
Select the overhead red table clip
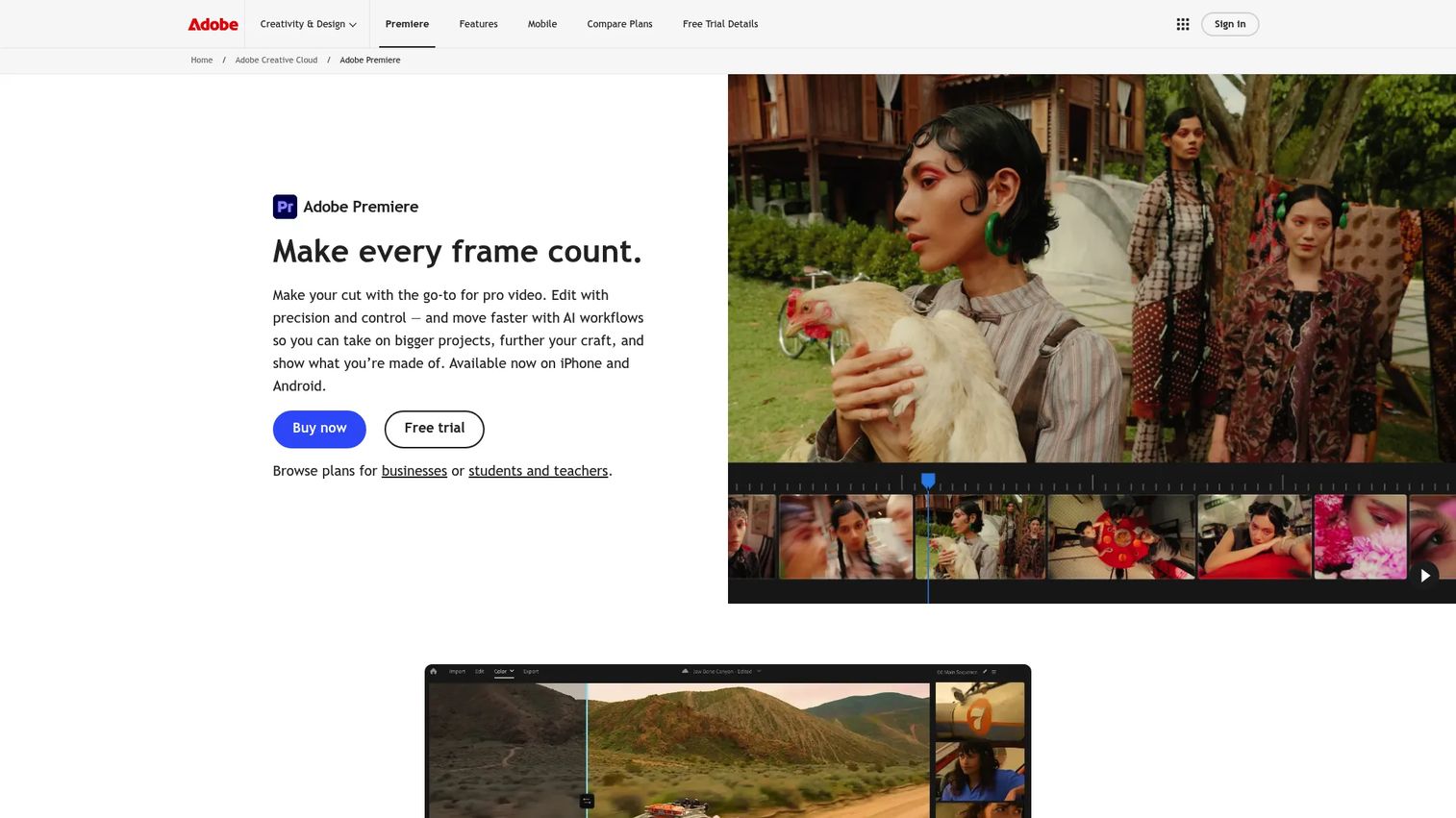pyautogui.click(x=1120, y=536)
